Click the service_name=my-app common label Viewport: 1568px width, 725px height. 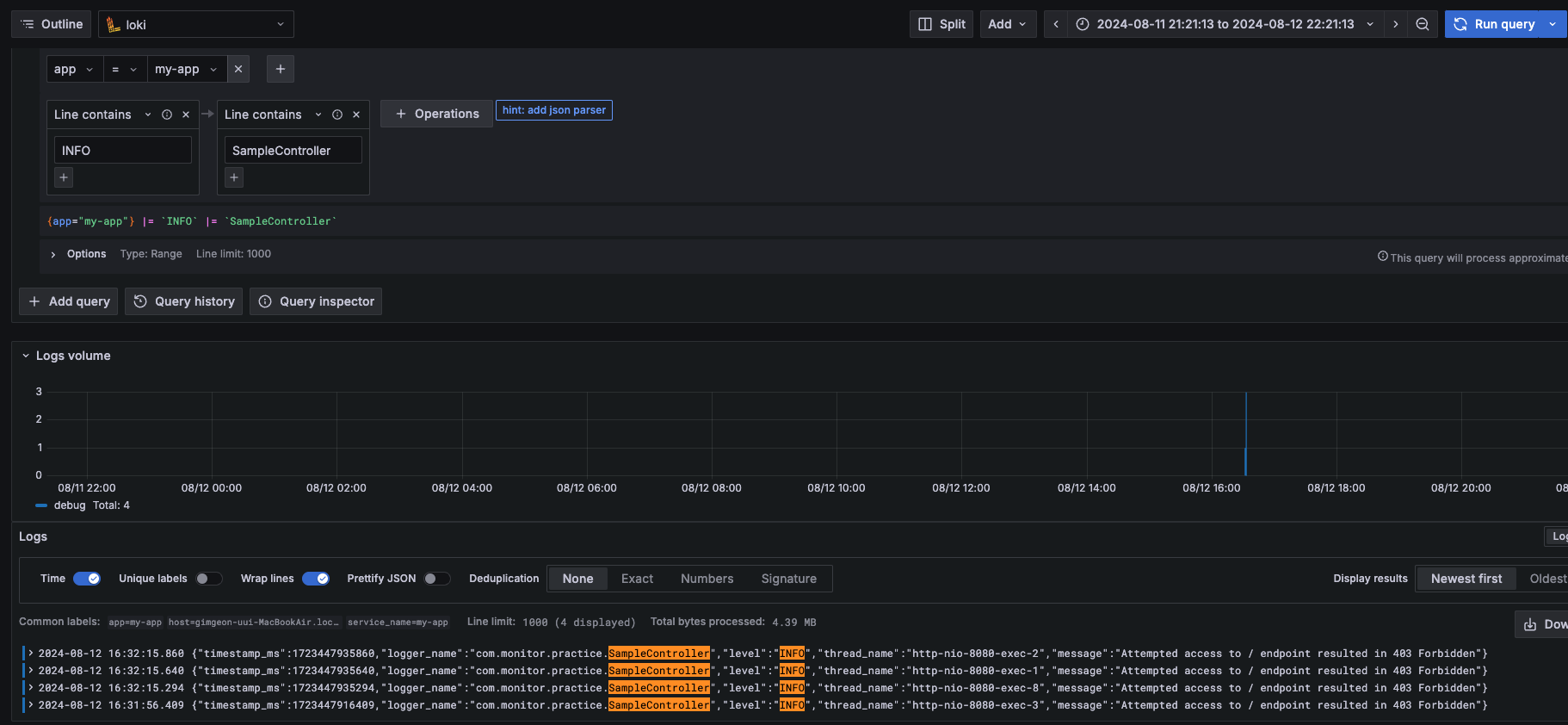coord(398,622)
